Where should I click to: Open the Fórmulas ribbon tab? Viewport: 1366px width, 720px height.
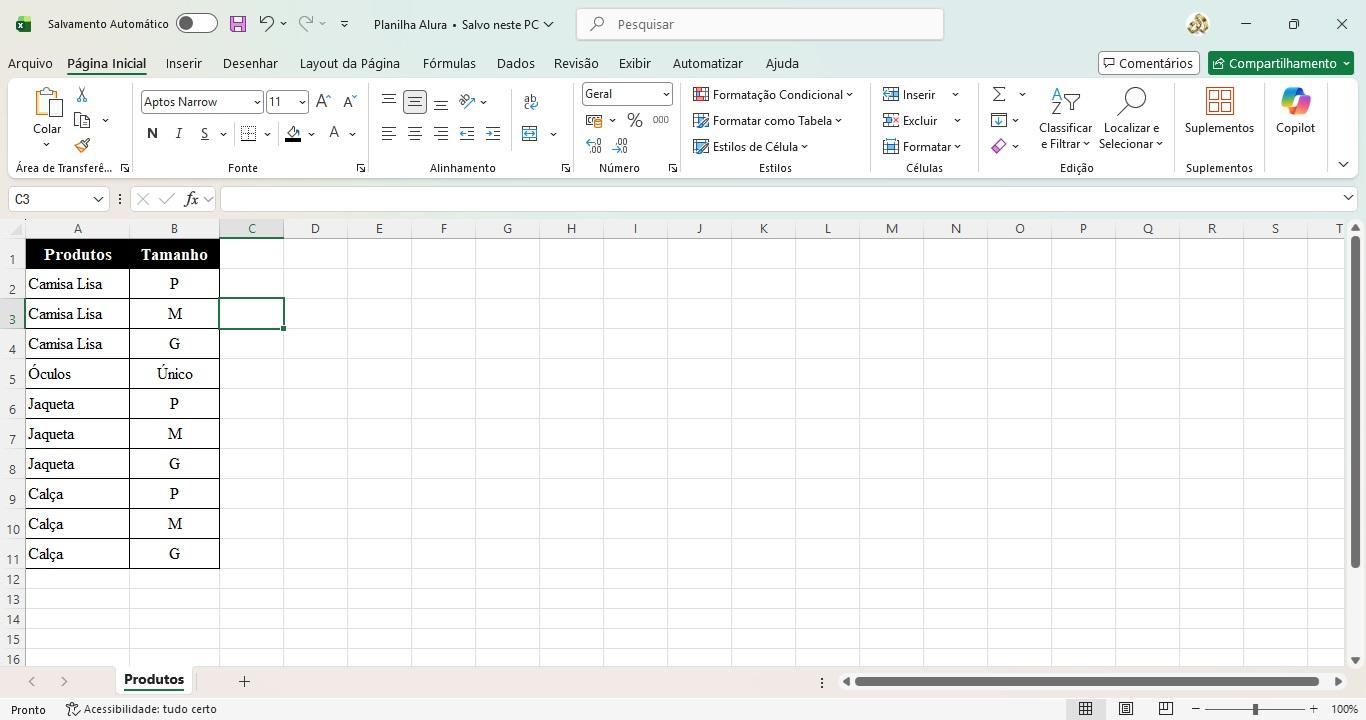[x=449, y=63]
